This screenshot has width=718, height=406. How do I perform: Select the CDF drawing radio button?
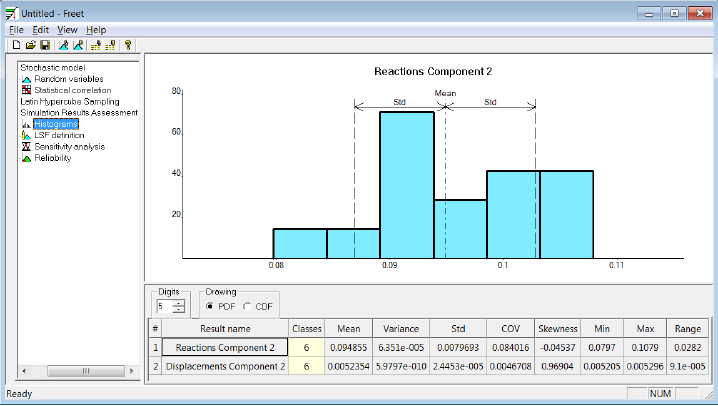[x=247, y=306]
